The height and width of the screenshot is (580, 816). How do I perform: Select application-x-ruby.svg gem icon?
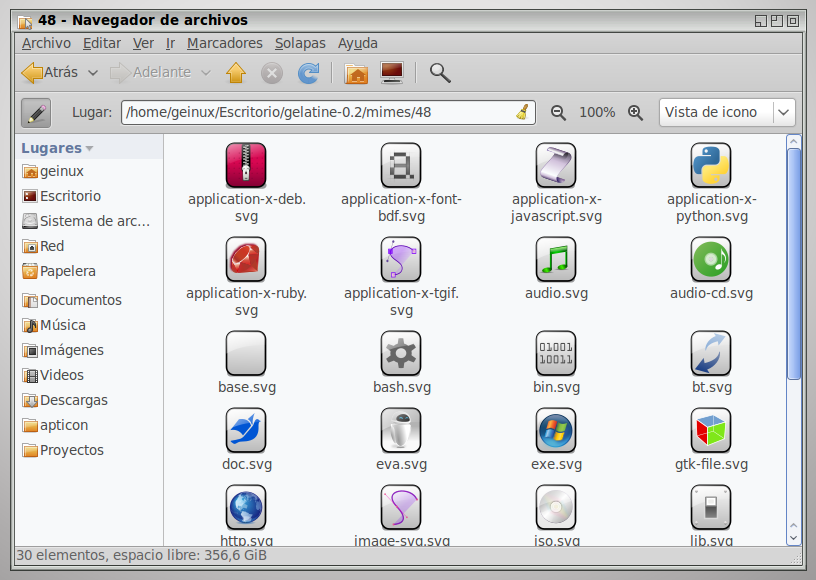click(x=246, y=260)
